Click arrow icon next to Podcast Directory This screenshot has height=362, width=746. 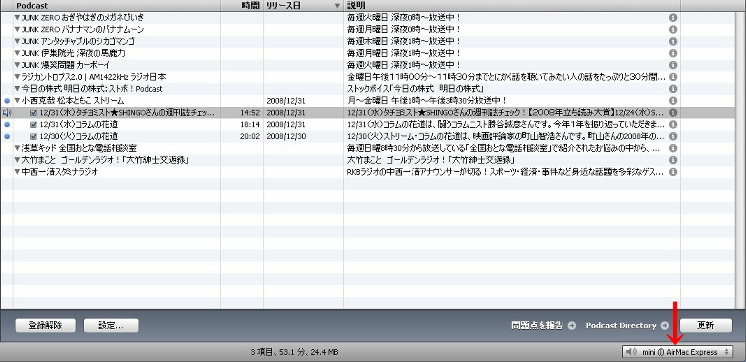665,325
